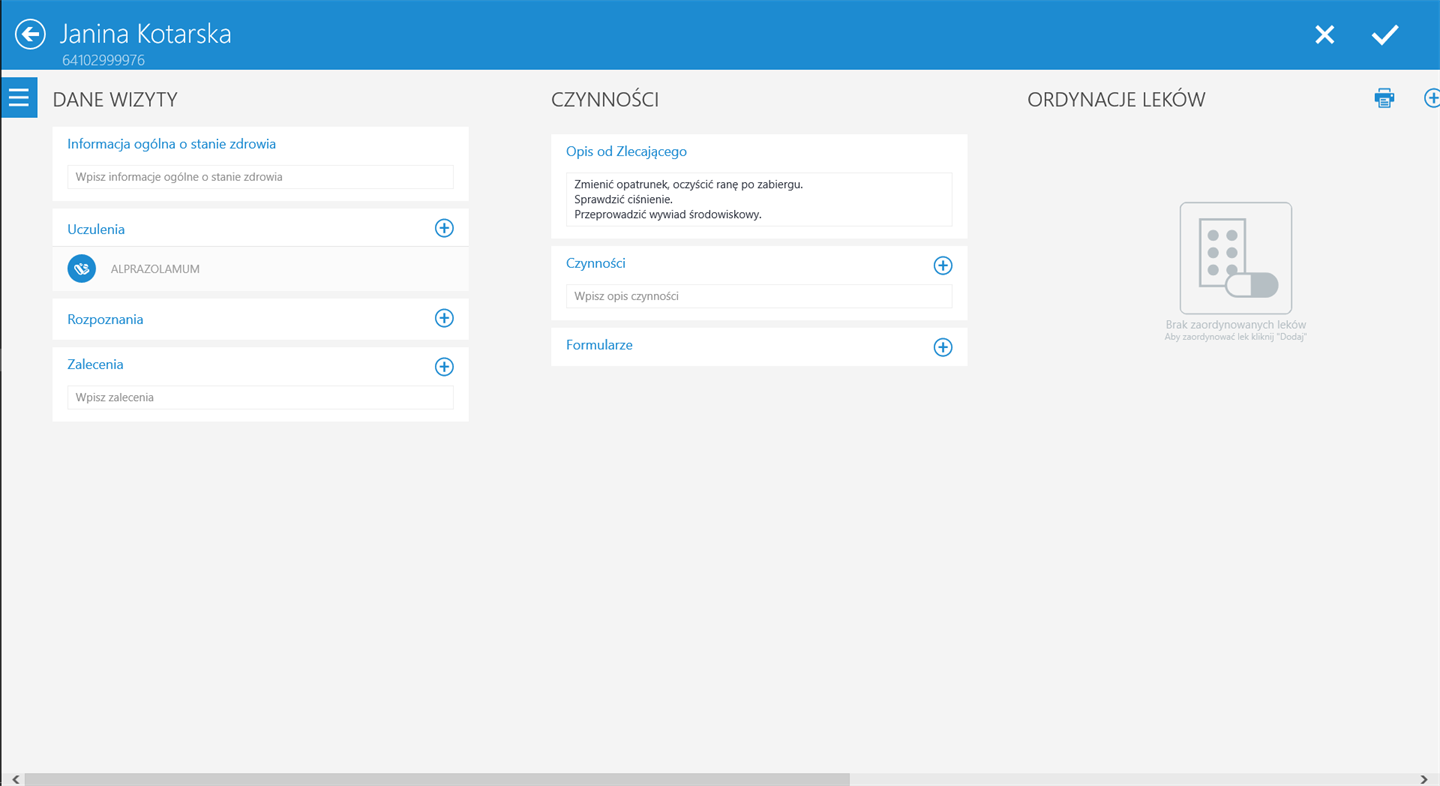Select the ALPRAZOLAMUM allergy entry

point(260,269)
